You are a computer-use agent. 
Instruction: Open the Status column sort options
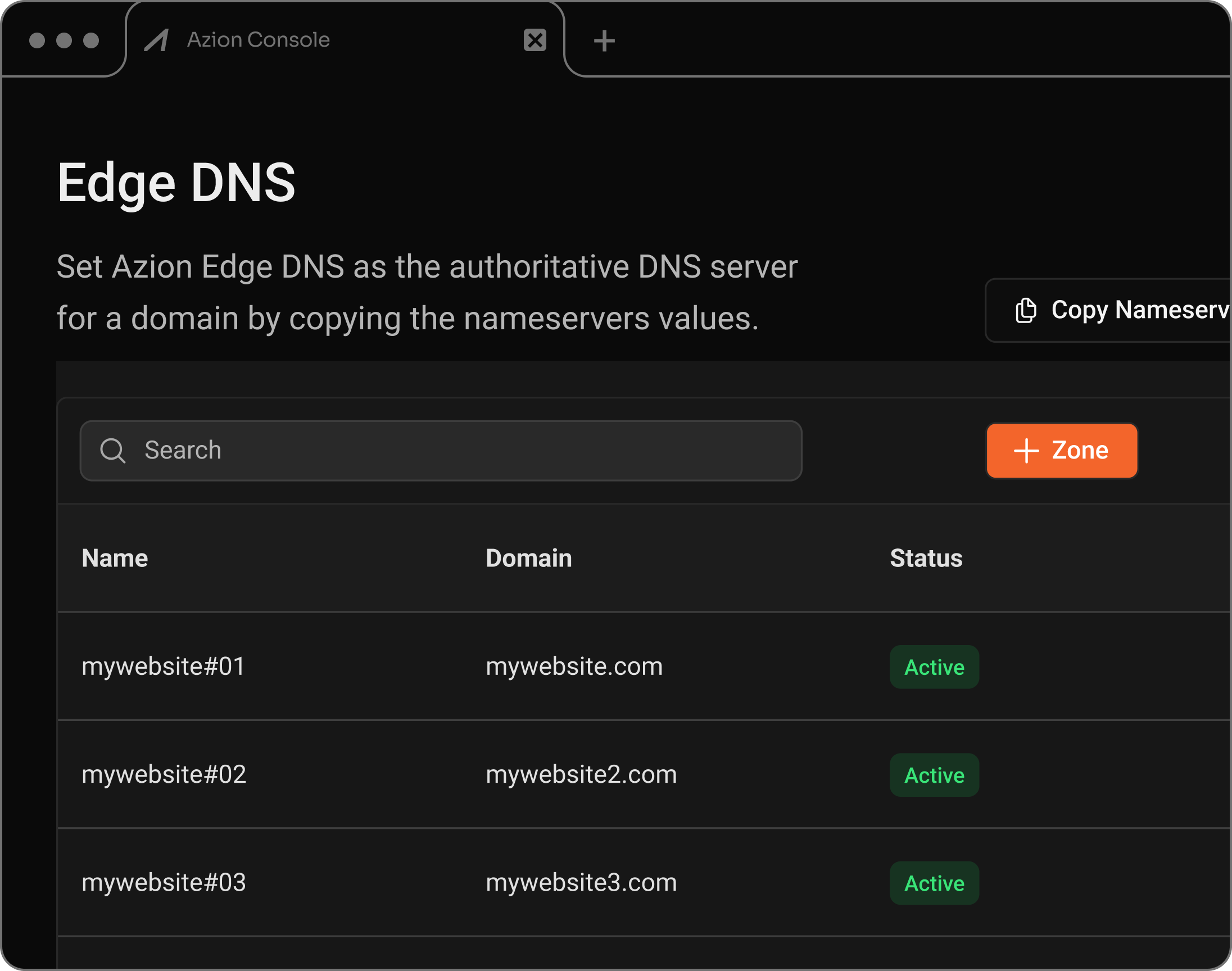pos(926,557)
